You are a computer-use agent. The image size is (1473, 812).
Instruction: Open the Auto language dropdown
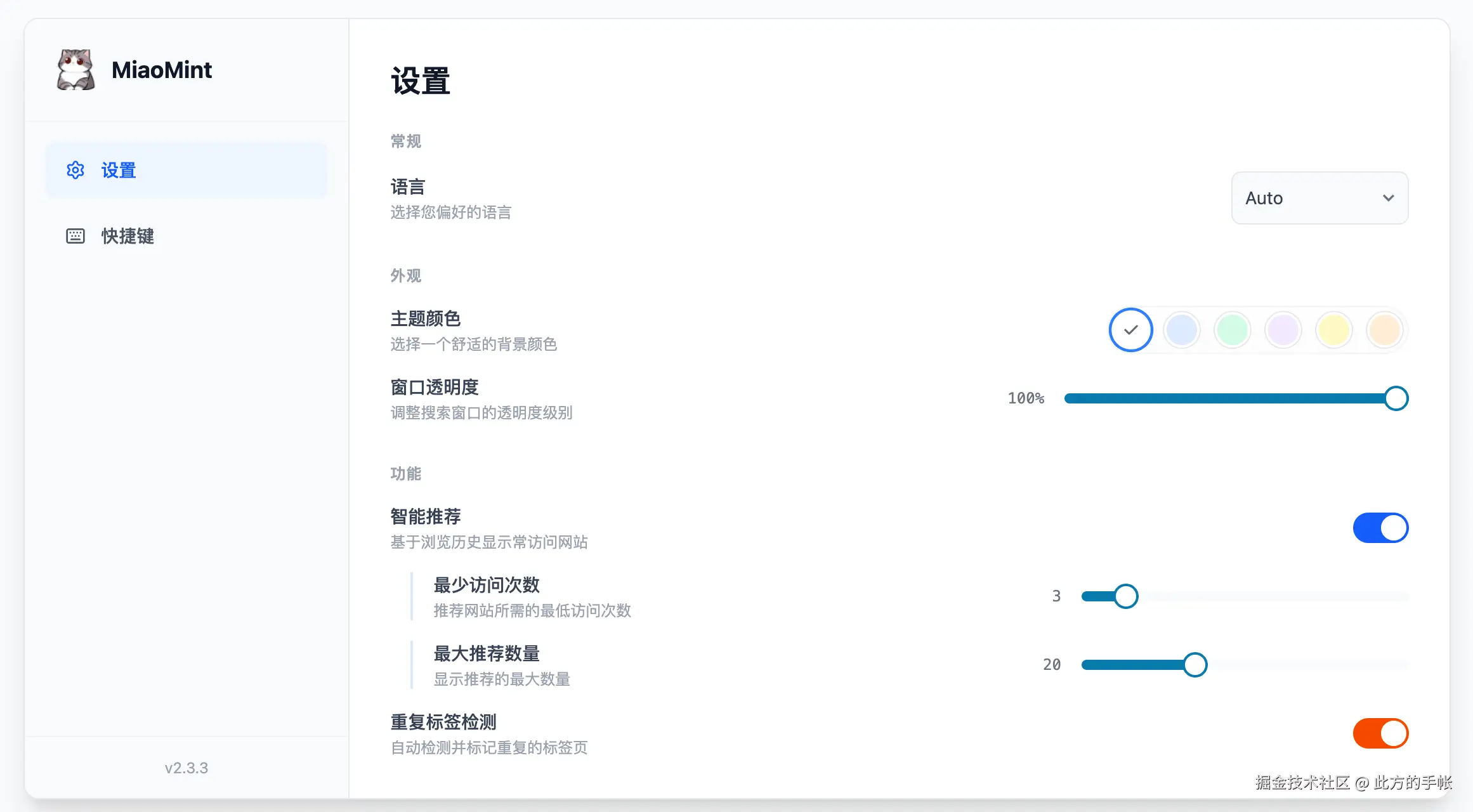click(x=1319, y=198)
